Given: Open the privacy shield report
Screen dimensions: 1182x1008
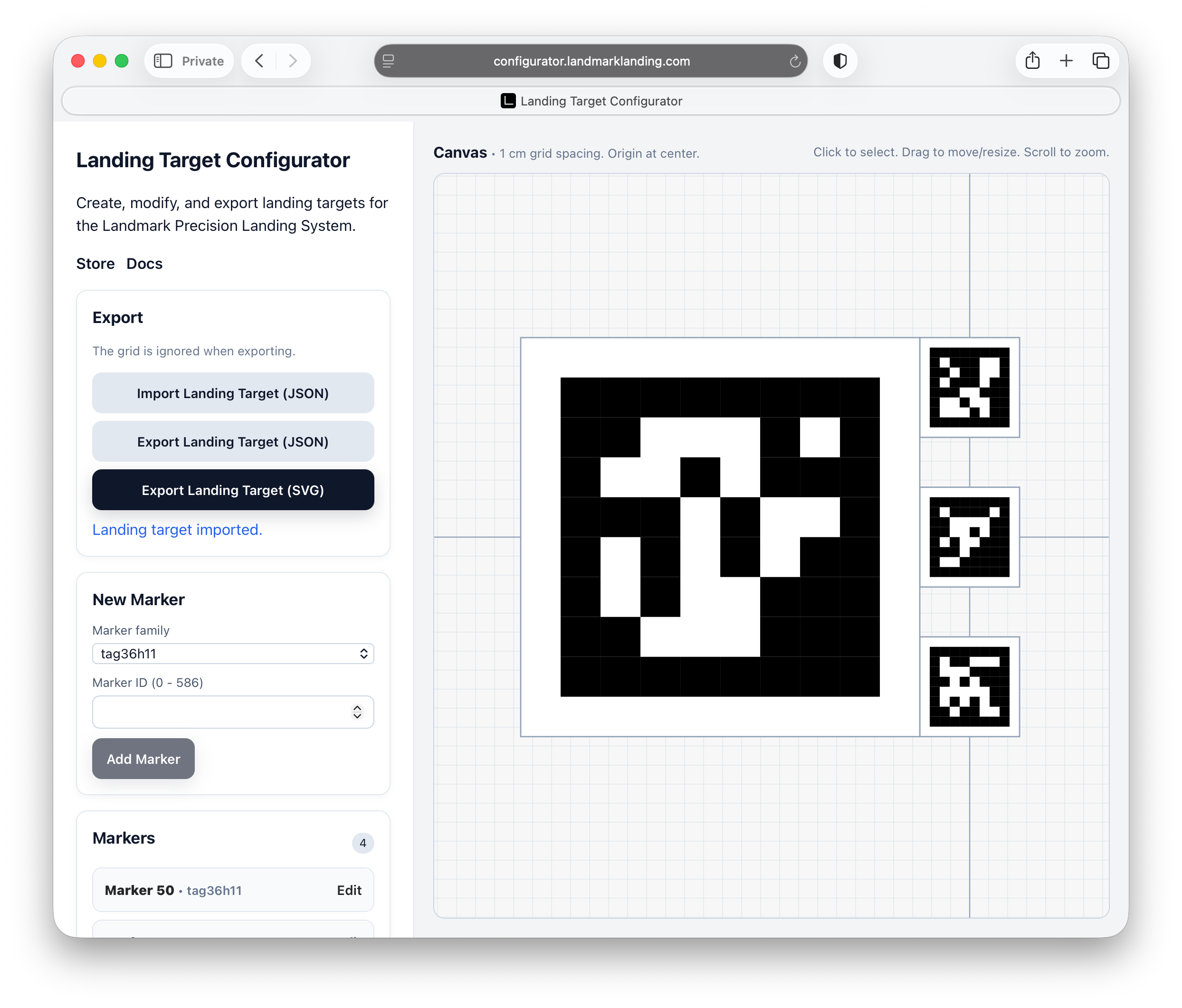Looking at the screenshot, I should [x=840, y=61].
